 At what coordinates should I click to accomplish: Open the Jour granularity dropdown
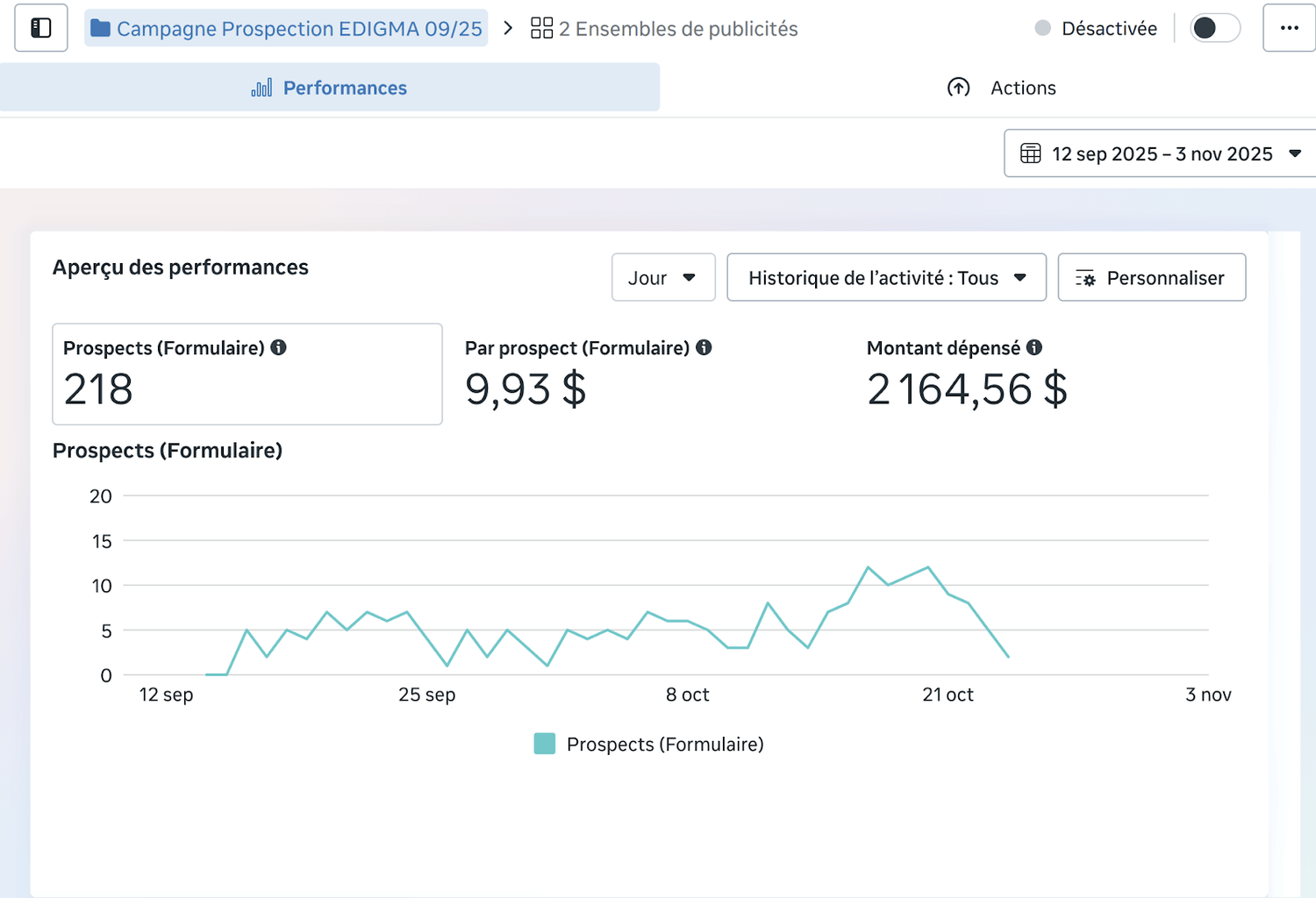(x=662, y=278)
